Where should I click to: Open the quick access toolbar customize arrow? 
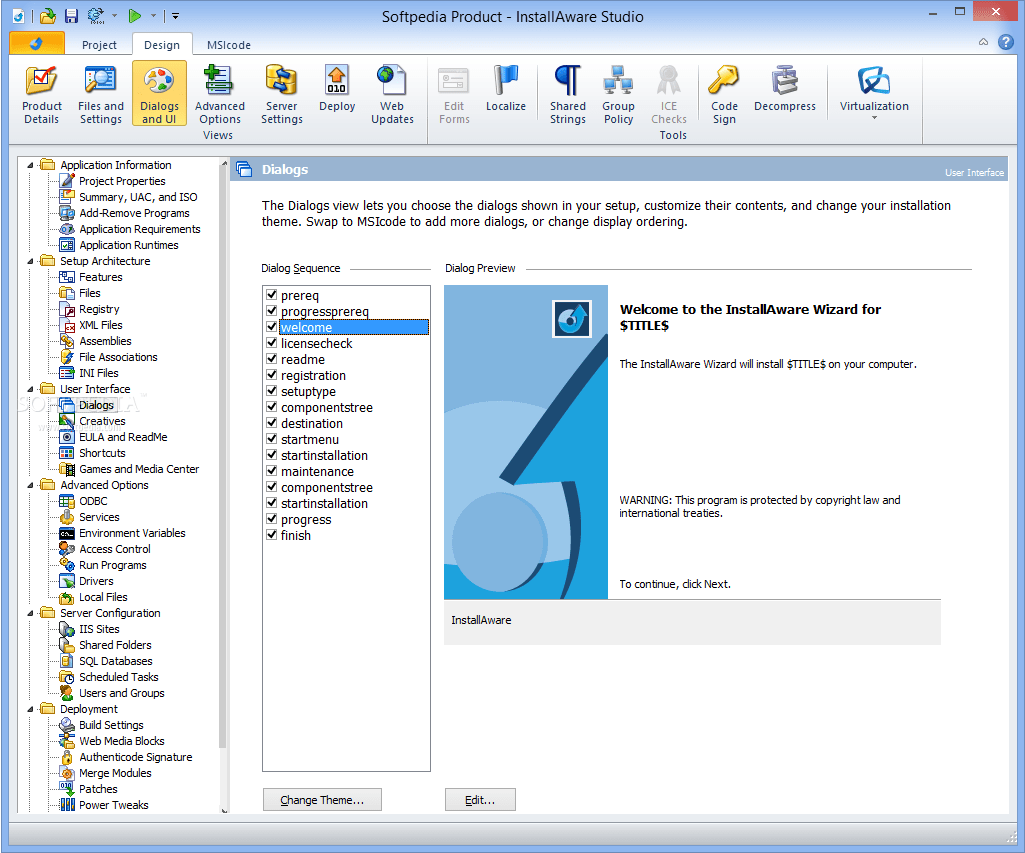[175, 16]
